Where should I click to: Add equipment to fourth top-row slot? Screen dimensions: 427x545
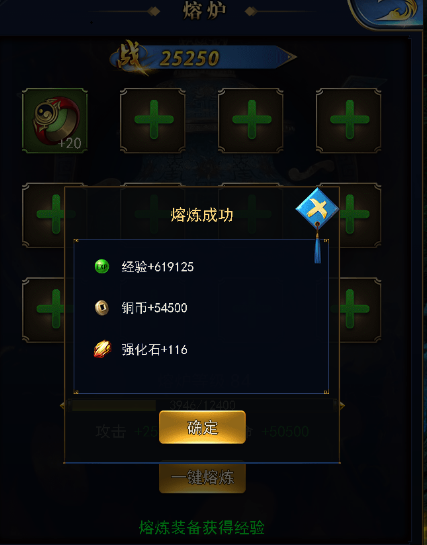pyautogui.click(x=348, y=120)
